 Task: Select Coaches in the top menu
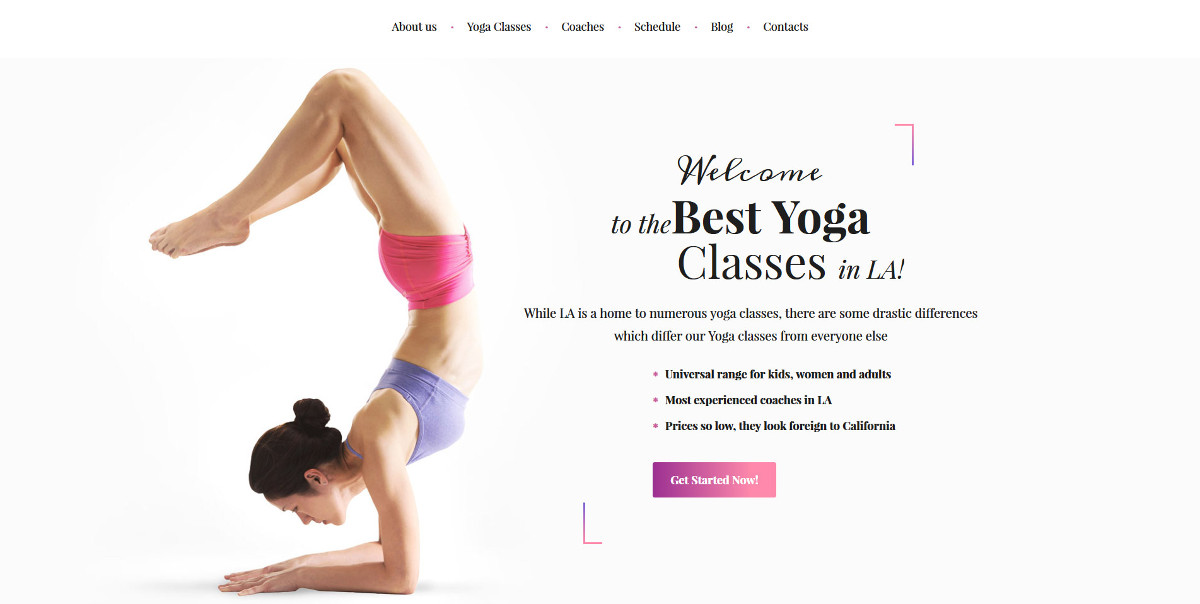[583, 27]
